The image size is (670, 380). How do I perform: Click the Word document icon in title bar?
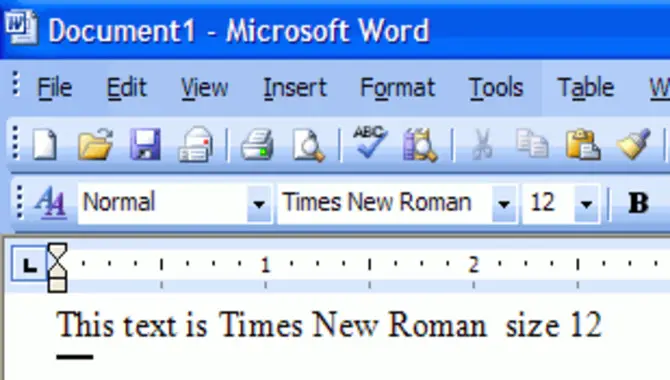click(21, 27)
